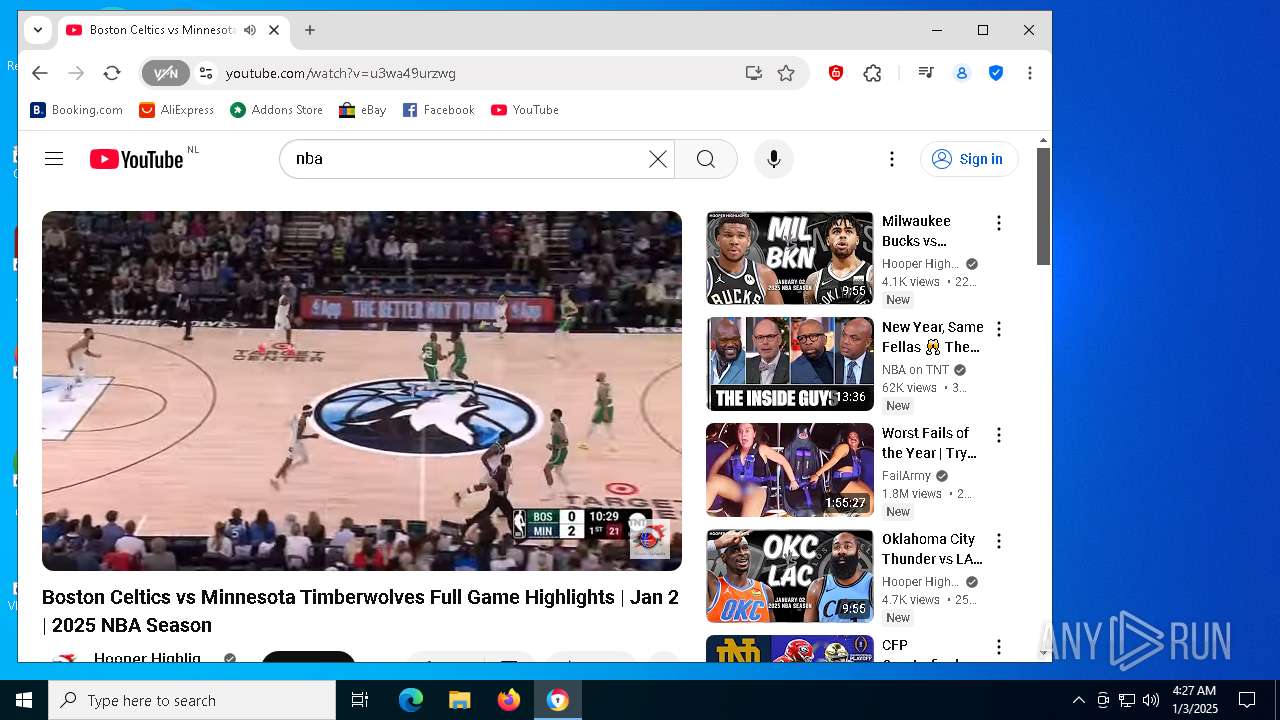Open Facebook bookmark
The width and height of the screenshot is (1280, 720).
click(439, 110)
